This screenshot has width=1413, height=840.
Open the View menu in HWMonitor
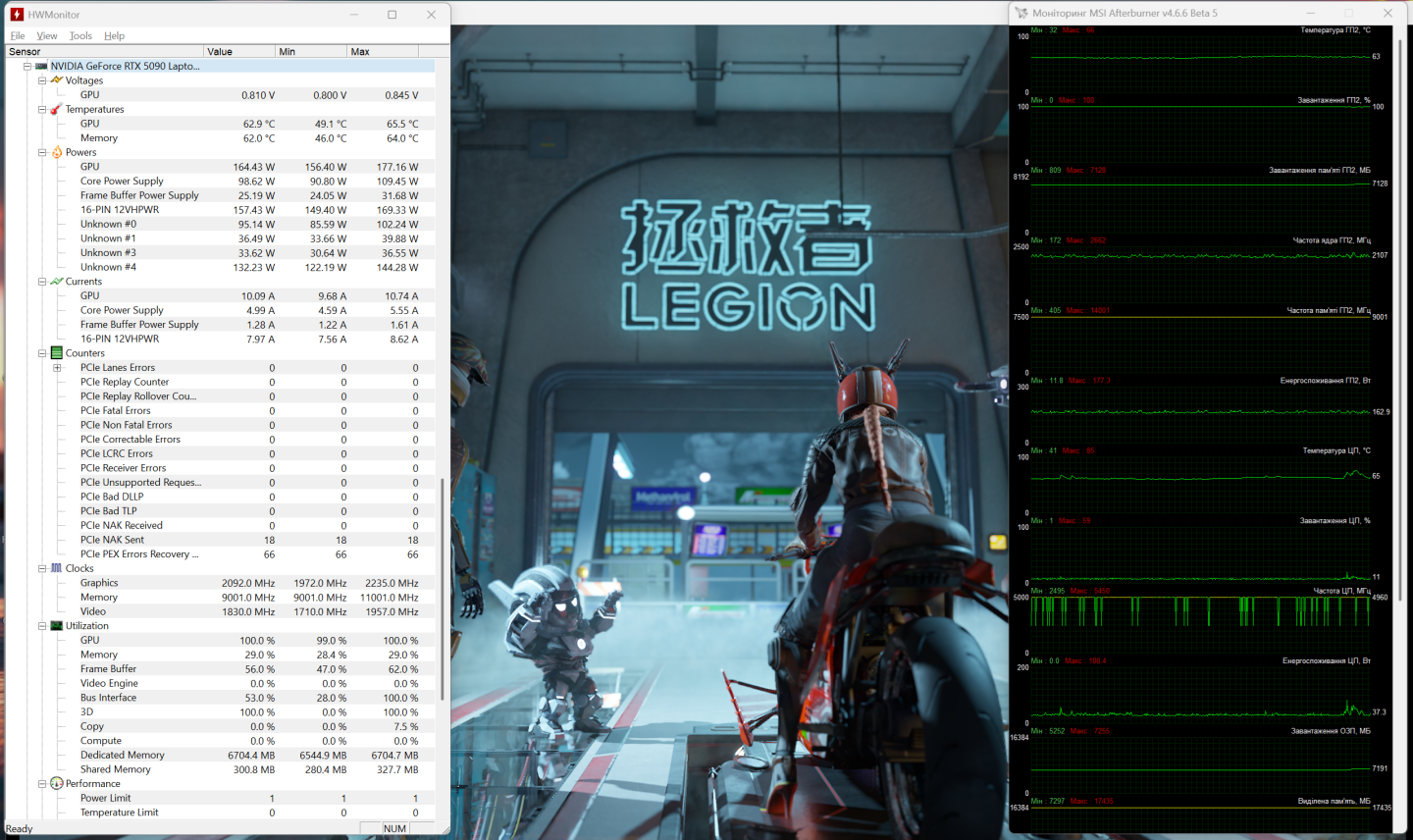pyautogui.click(x=47, y=35)
